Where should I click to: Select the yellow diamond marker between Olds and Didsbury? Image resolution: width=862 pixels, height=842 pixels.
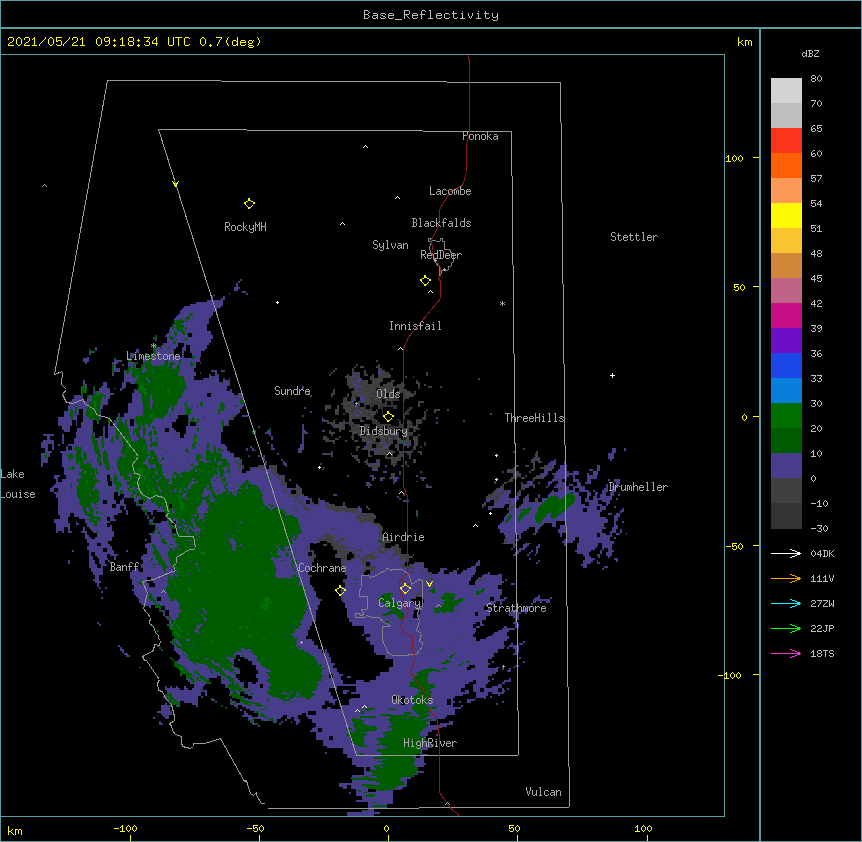(388, 417)
